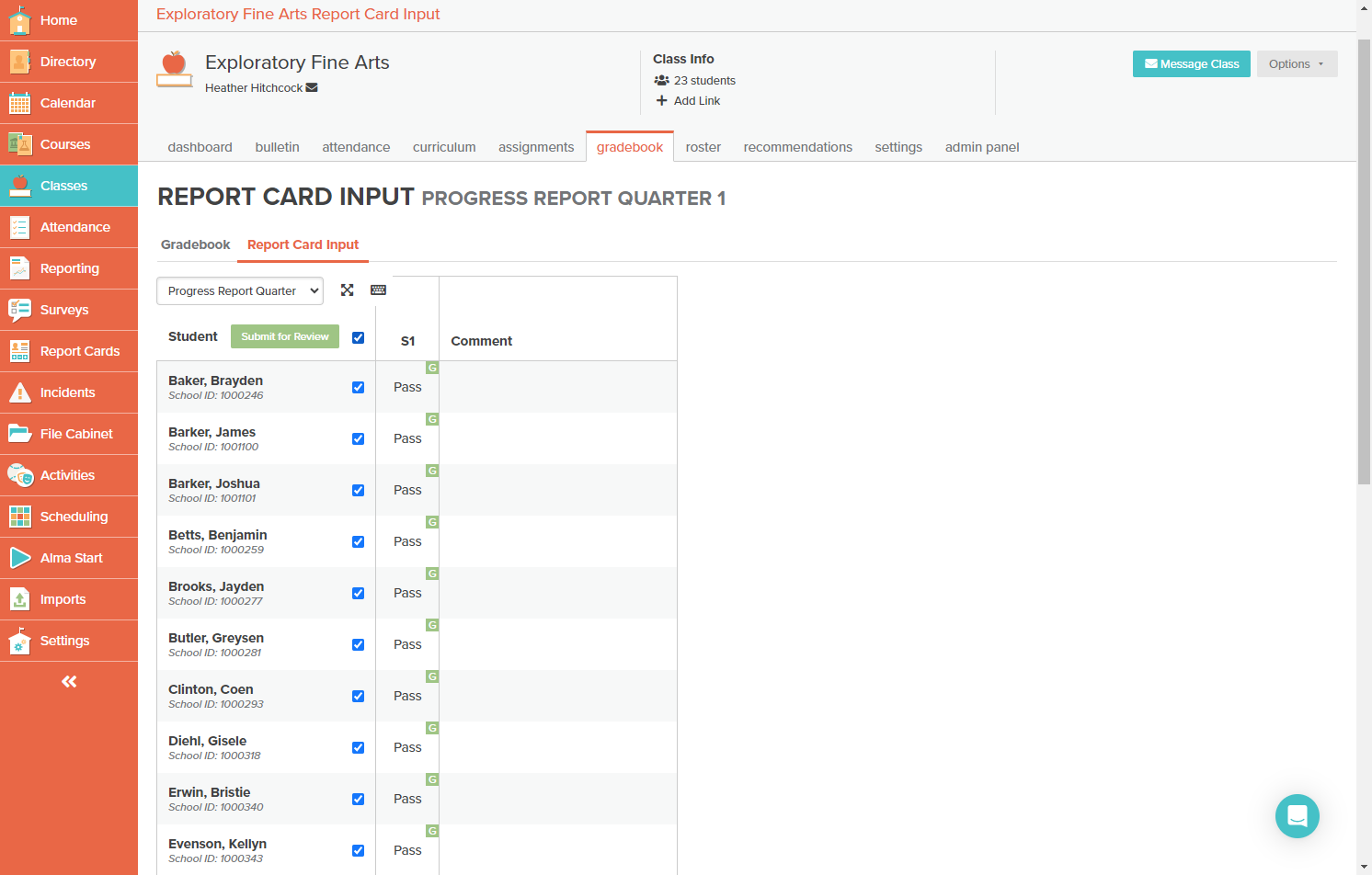Screen dimensions: 1372x875
Task: Click Brooks, Jayden's comment field
Action: click(558, 593)
